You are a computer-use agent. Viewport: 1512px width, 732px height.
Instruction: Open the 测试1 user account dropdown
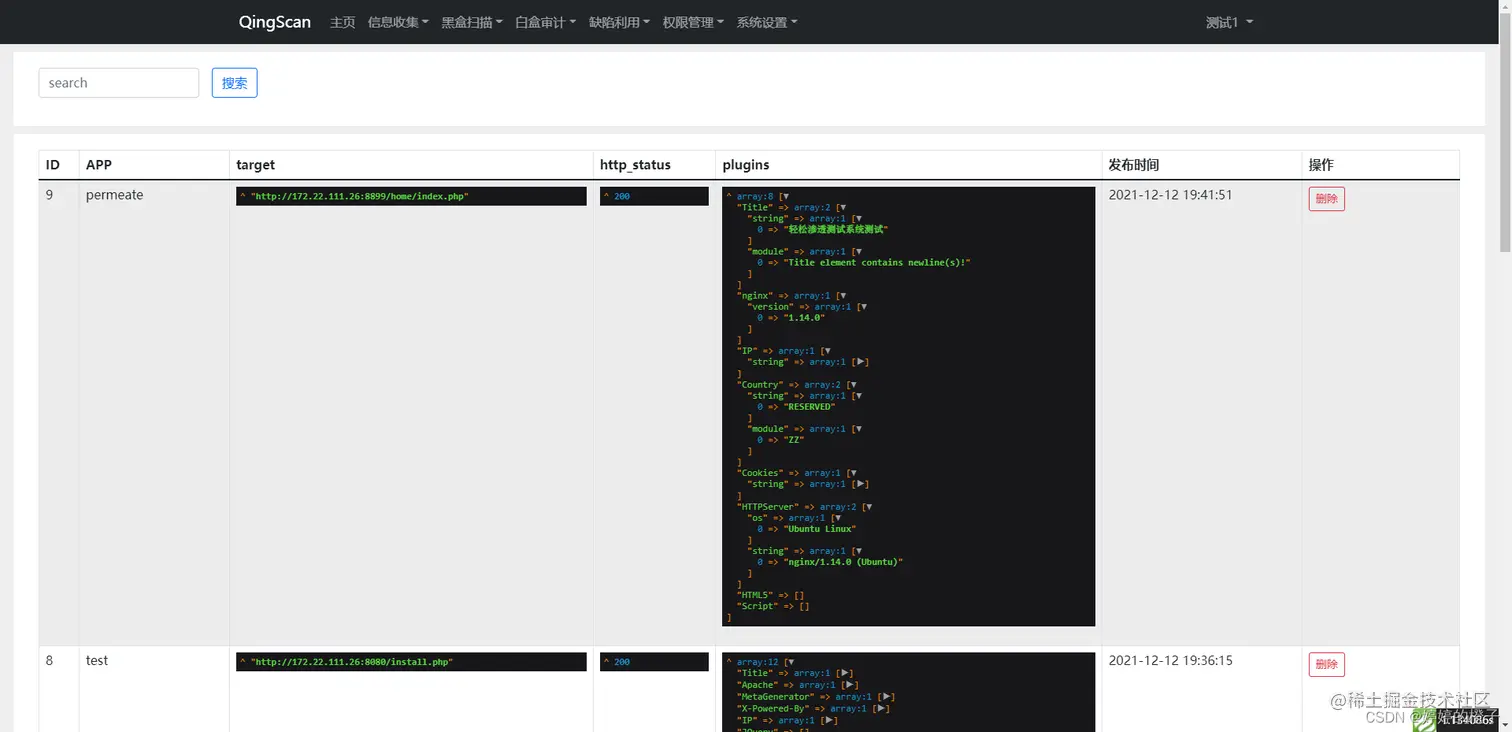pos(1229,22)
